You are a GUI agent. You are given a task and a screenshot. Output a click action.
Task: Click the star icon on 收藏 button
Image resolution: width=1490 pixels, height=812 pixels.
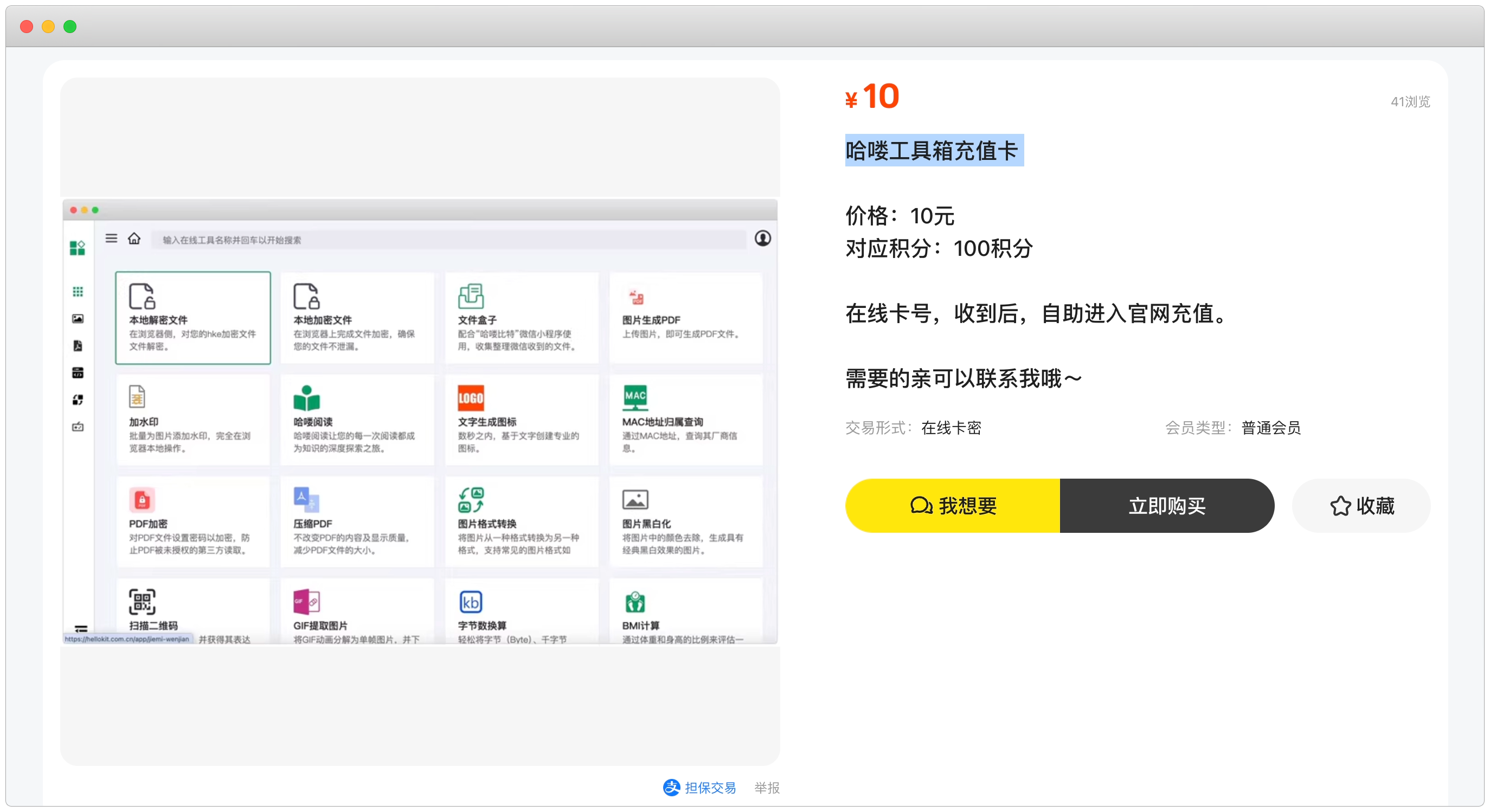point(1340,506)
